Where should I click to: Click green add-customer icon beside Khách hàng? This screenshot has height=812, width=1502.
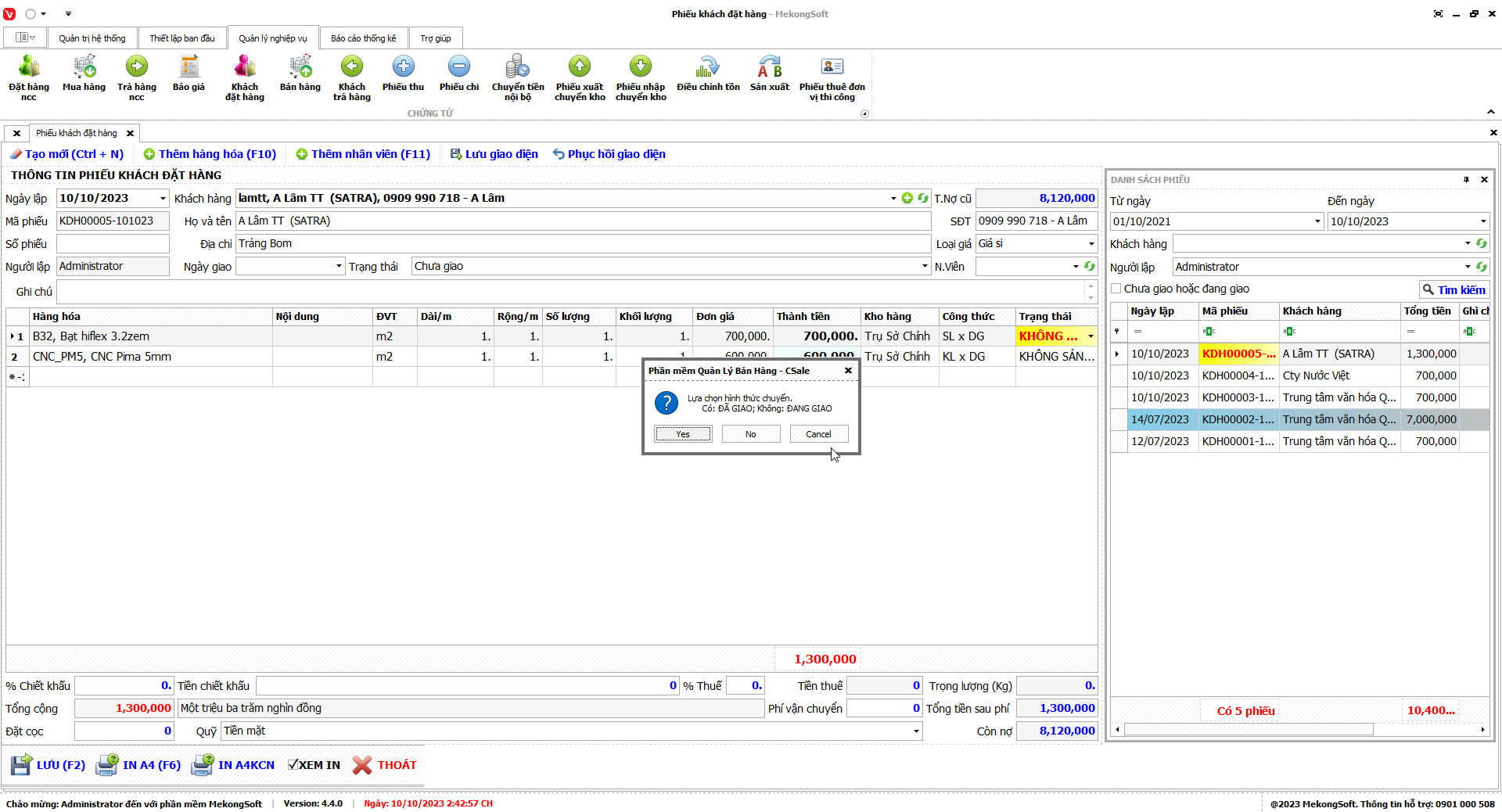coord(907,199)
